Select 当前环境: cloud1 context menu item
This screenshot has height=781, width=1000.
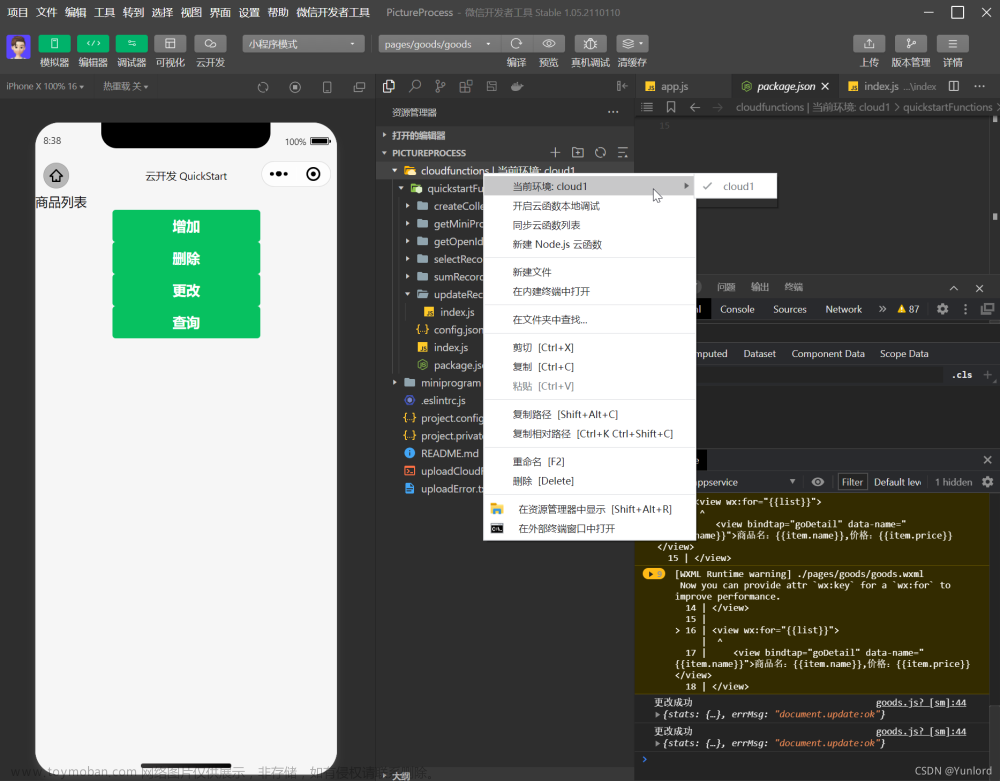[589, 186]
